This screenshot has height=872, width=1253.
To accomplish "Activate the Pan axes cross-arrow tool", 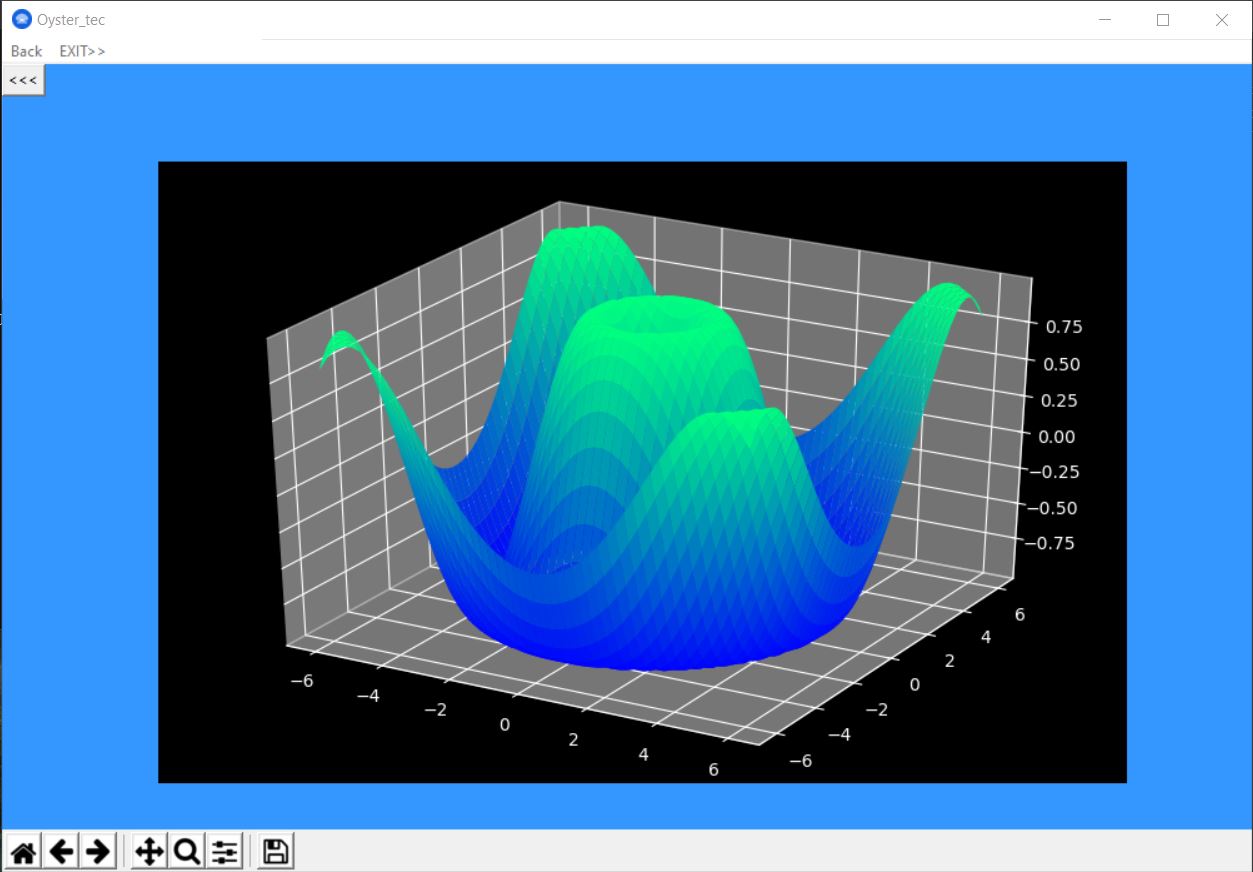I will click(x=149, y=852).
